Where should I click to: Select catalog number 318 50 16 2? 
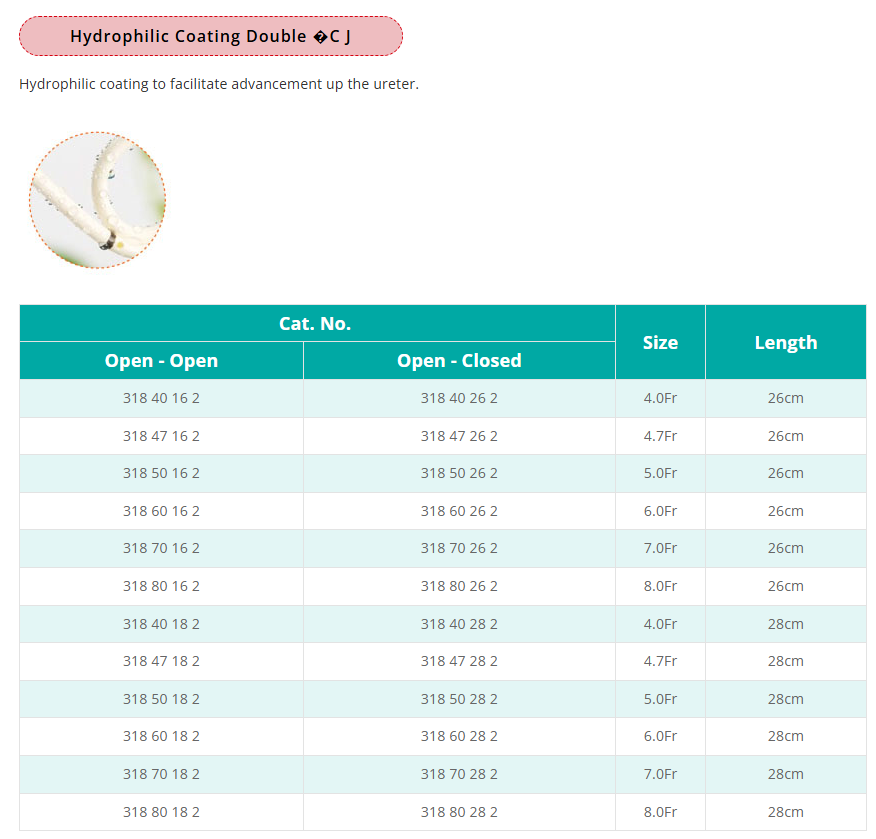tap(161, 473)
